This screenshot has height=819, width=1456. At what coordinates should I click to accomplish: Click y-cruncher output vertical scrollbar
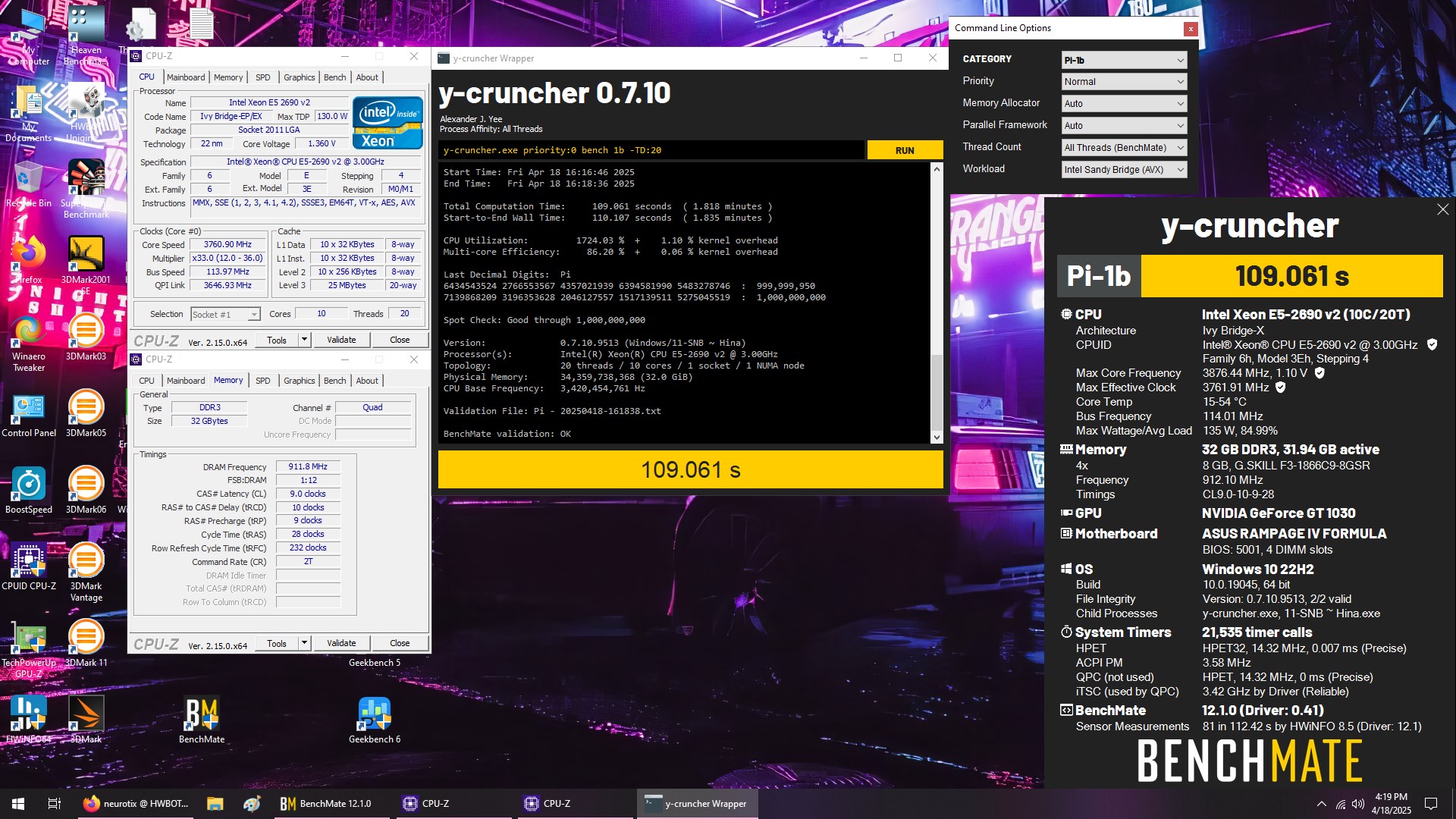tap(937, 303)
